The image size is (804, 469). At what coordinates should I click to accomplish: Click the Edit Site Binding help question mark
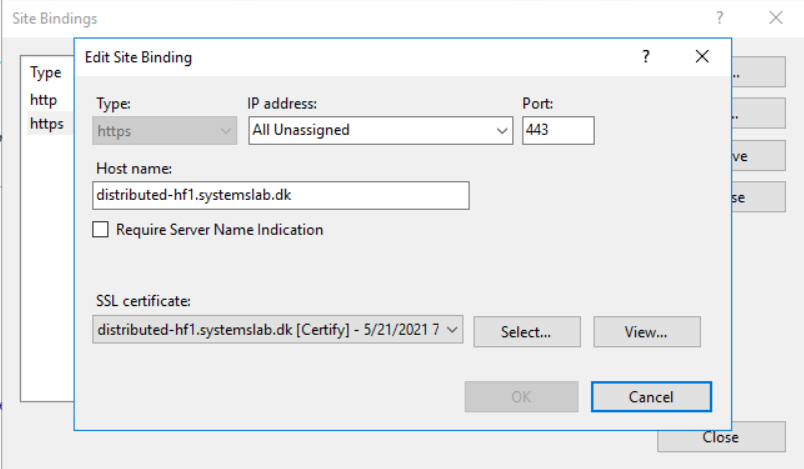tap(646, 57)
